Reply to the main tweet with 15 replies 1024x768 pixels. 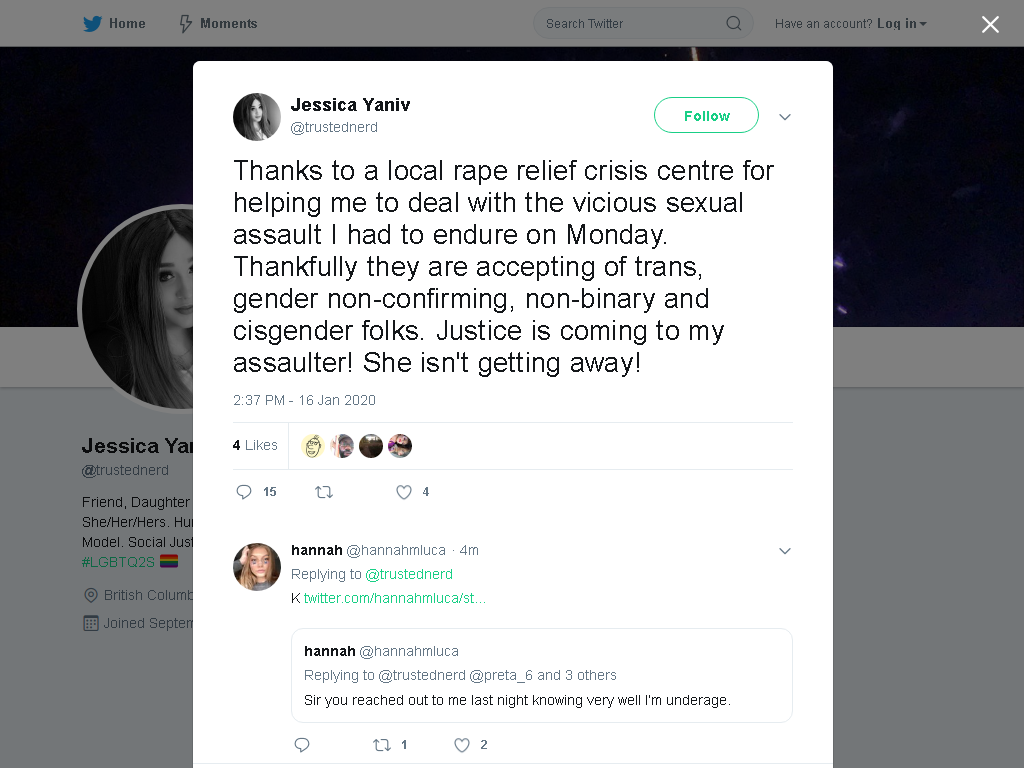click(255, 492)
